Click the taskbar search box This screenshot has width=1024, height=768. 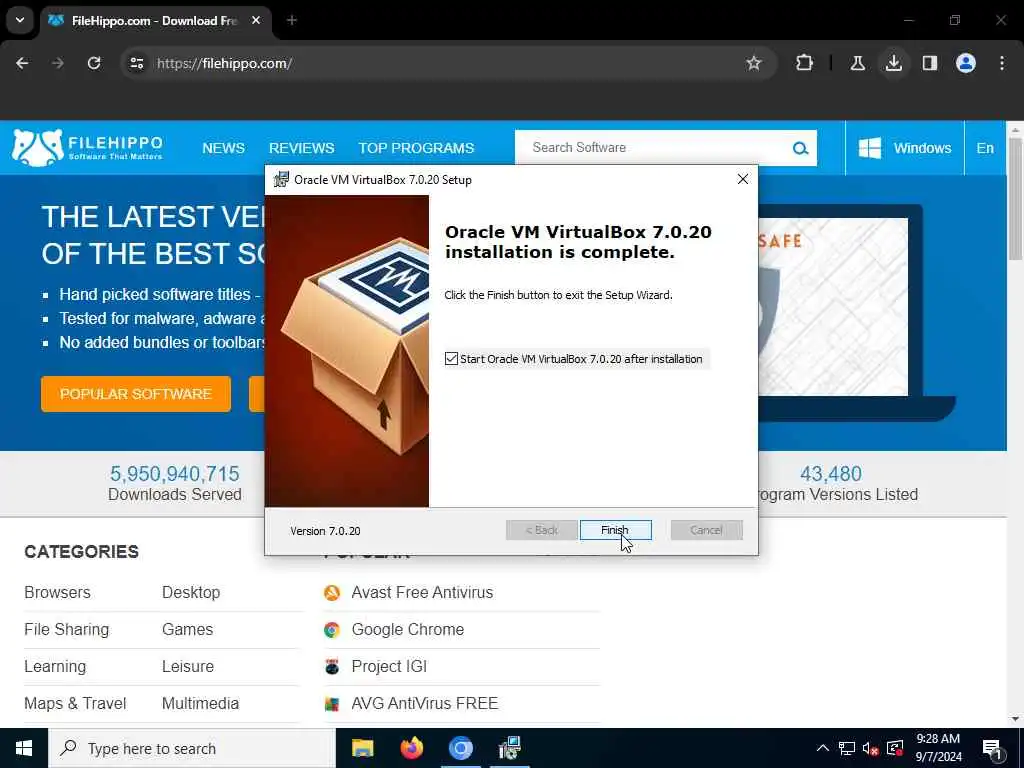(192, 748)
